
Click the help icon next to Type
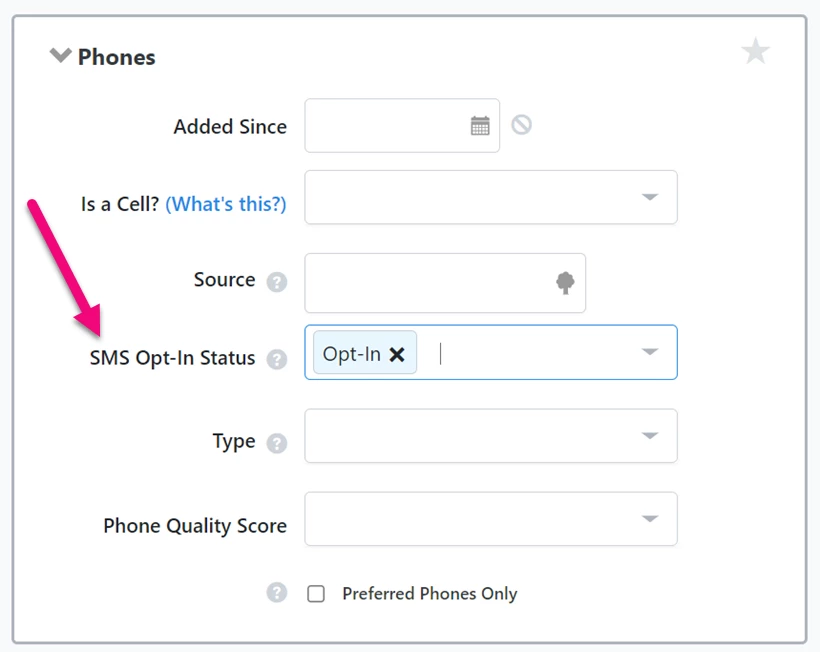(x=276, y=442)
